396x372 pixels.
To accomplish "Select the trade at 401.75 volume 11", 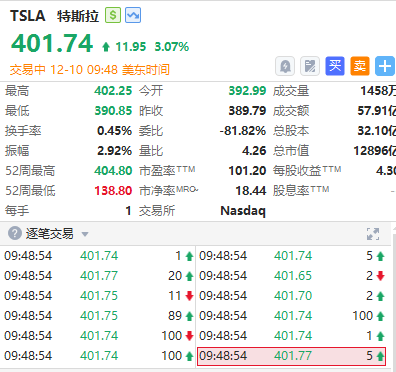I will click(x=99, y=296).
